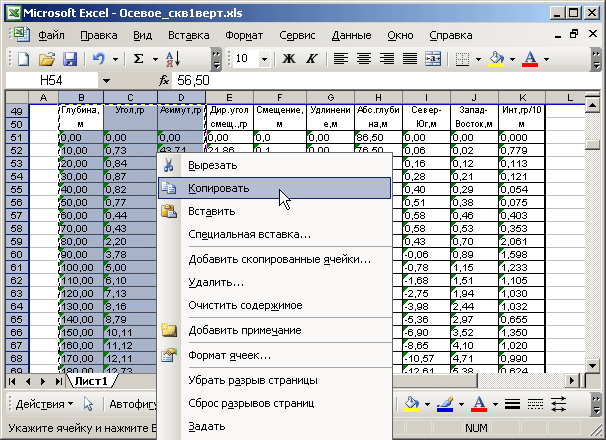Click the Sort ascending icon
Image resolution: width=606 pixels, height=440 pixels.
pyautogui.click(x=173, y=60)
